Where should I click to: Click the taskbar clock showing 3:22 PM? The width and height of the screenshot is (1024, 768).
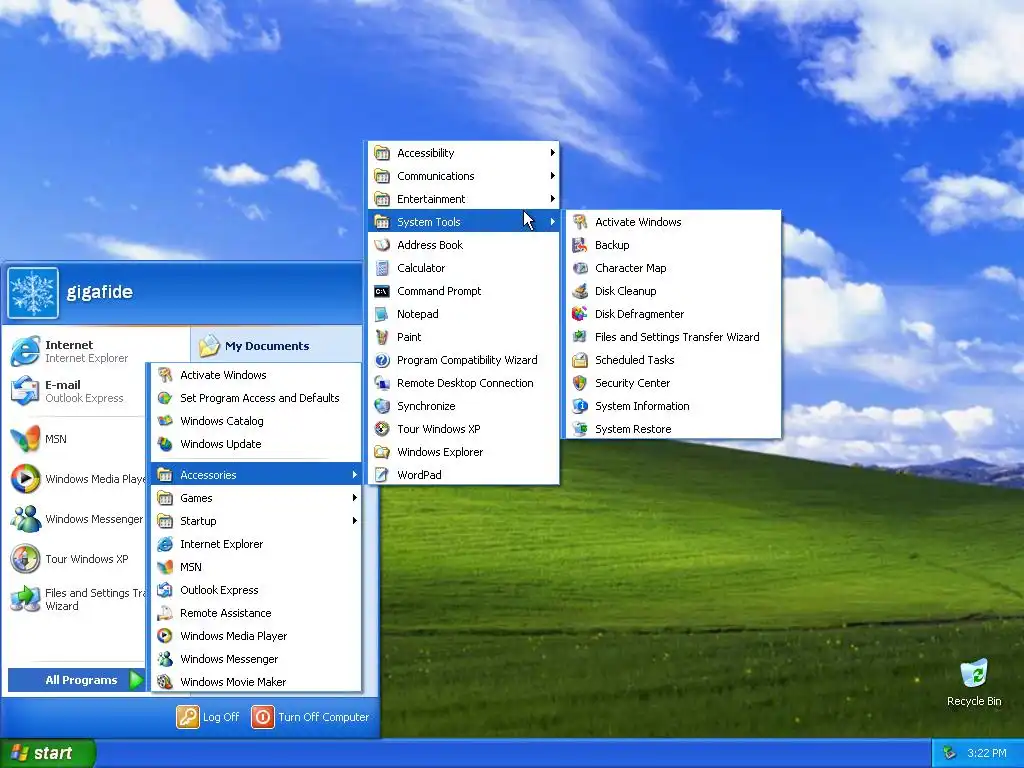click(986, 753)
